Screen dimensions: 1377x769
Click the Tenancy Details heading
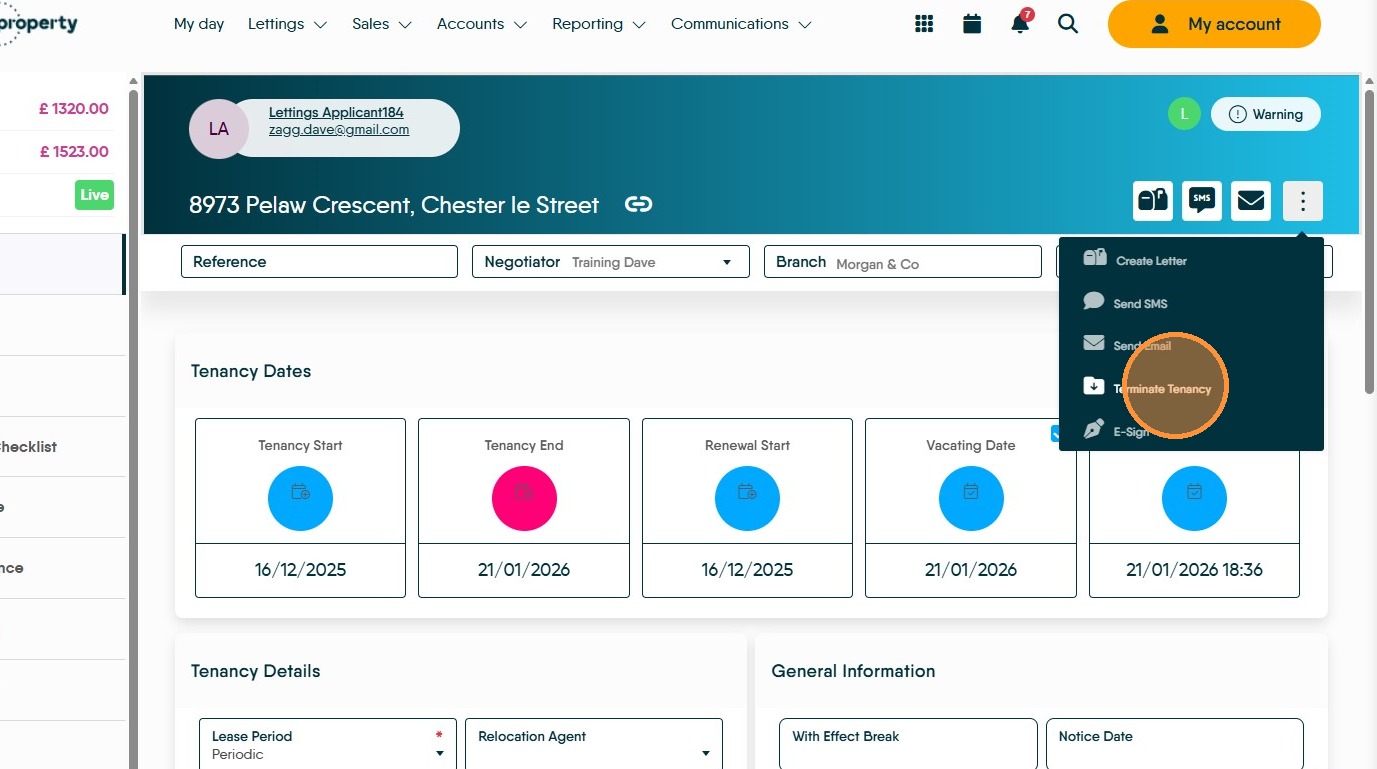(x=256, y=671)
